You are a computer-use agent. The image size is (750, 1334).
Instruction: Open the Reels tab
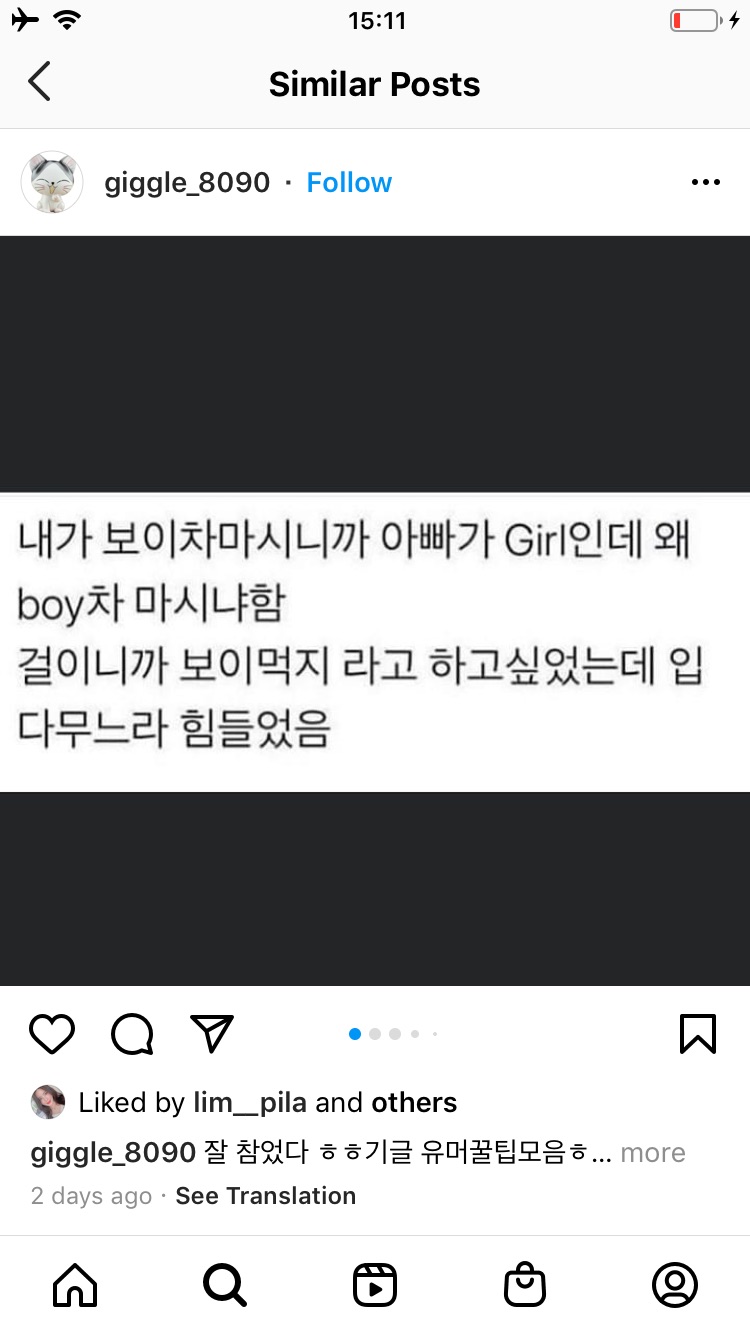375,1285
